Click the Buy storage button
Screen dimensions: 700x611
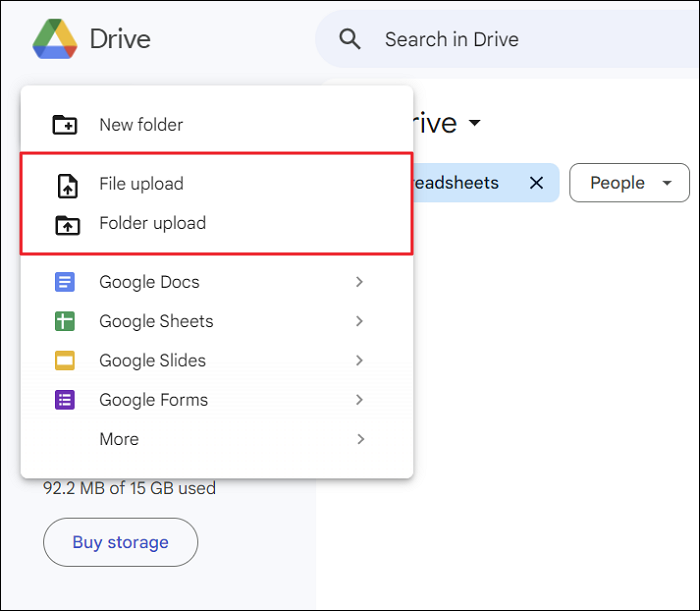pyautogui.click(x=120, y=543)
